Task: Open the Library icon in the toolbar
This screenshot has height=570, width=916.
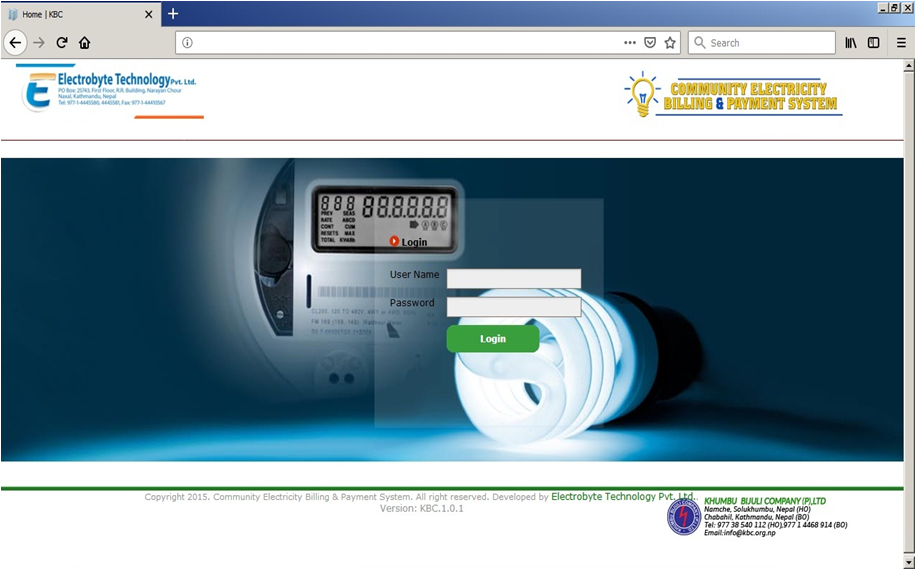Action: coord(851,43)
